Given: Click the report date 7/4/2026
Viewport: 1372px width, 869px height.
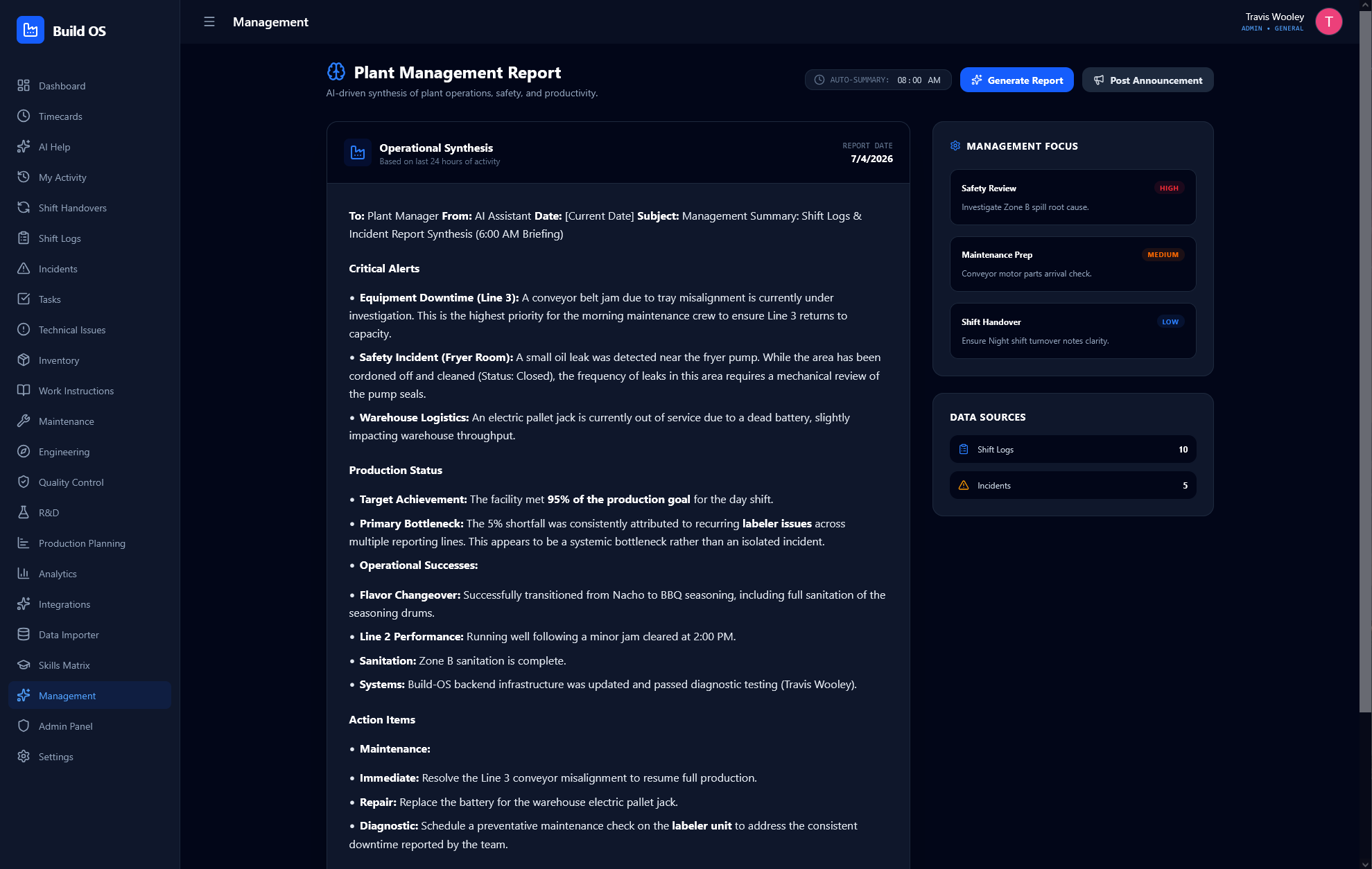Looking at the screenshot, I should (x=871, y=159).
